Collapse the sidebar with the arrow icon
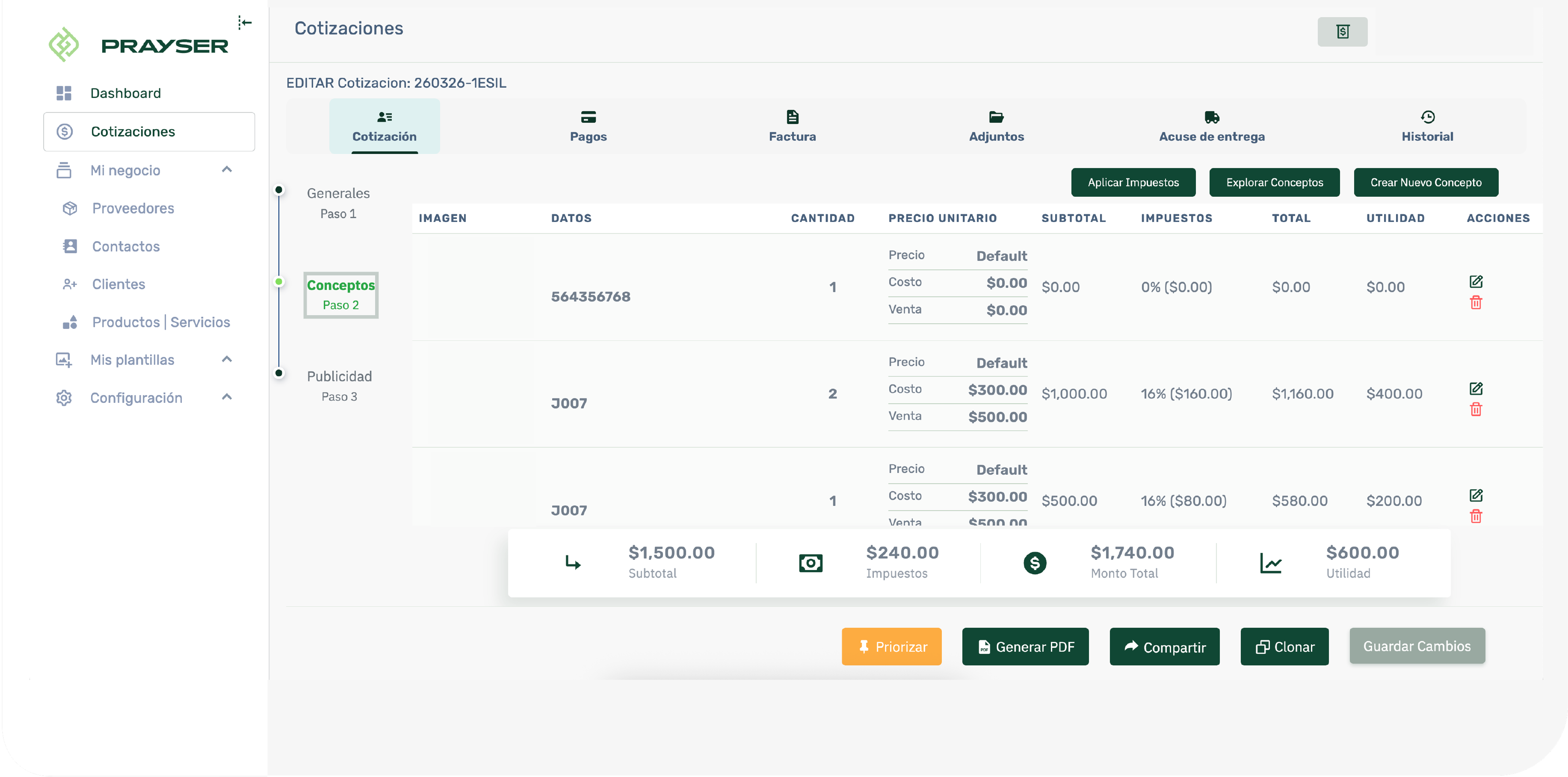 [246, 23]
